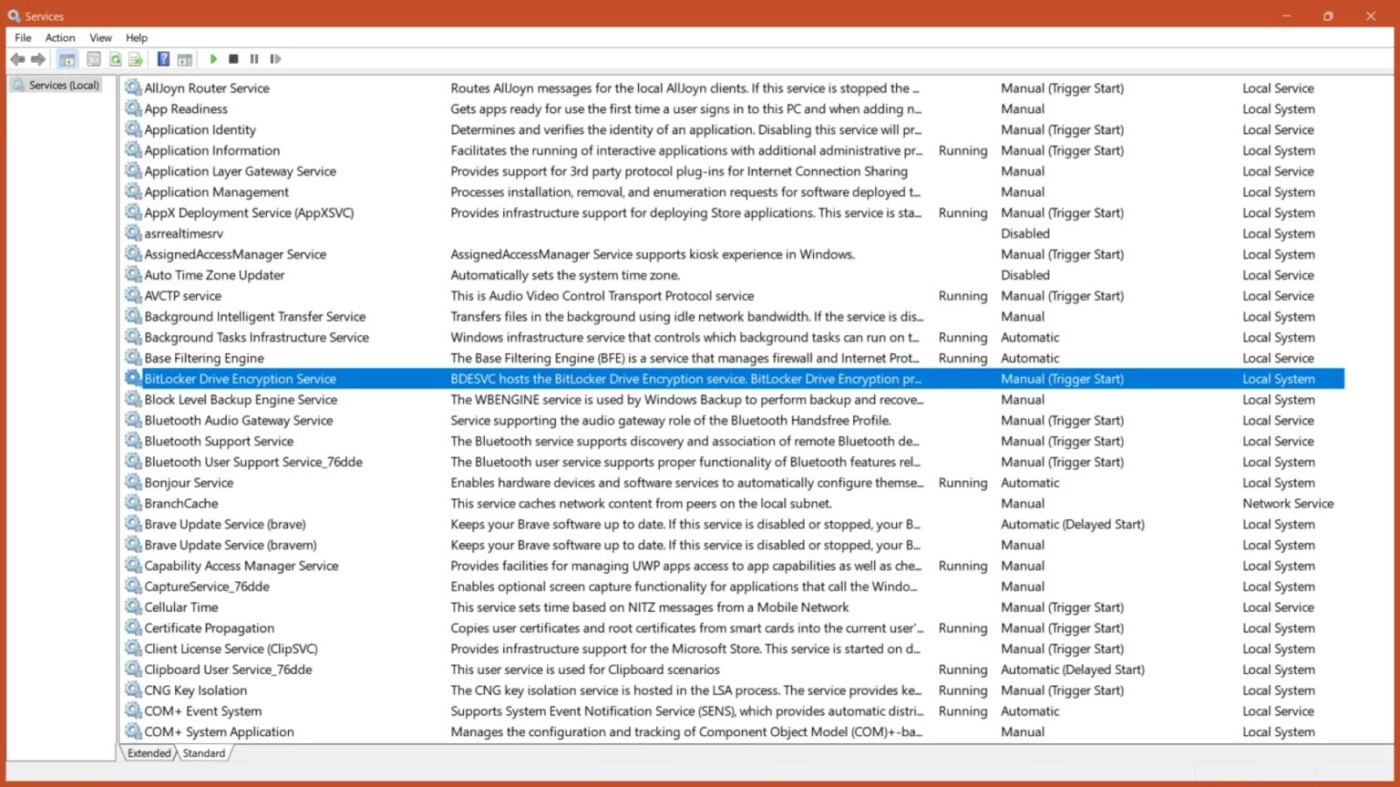The height and width of the screenshot is (787, 1400).
Task: Click the Stop Service square icon
Action: (234, 60)
